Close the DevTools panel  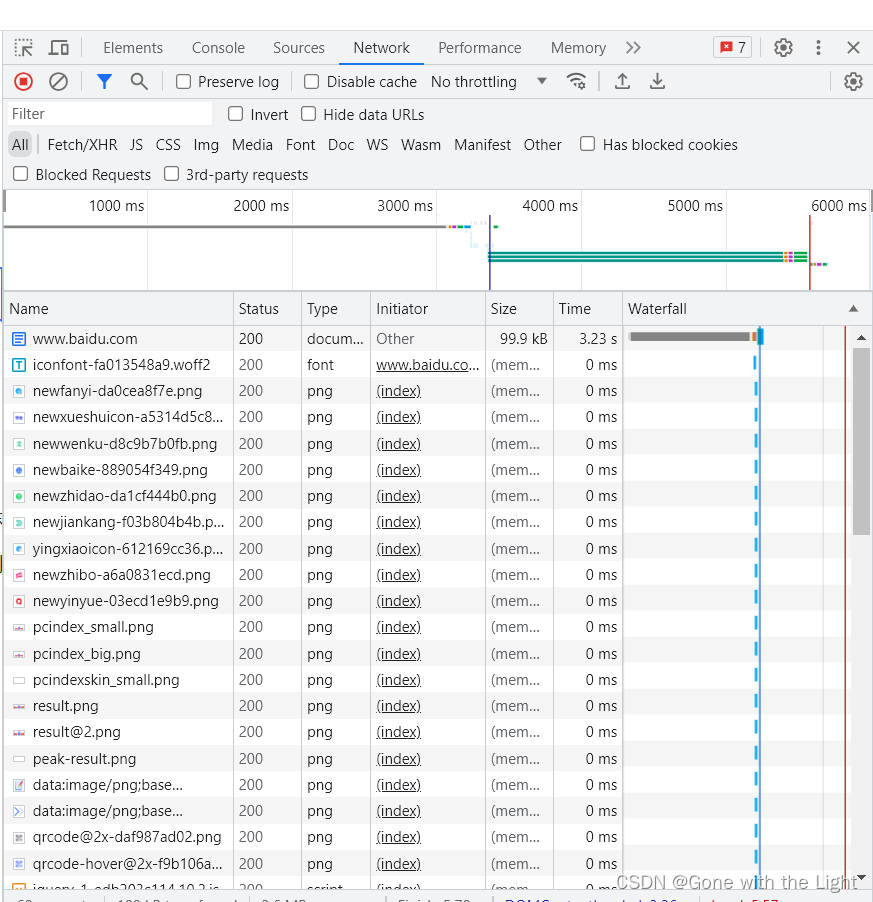pyautogui.click(x=853, y=48)
